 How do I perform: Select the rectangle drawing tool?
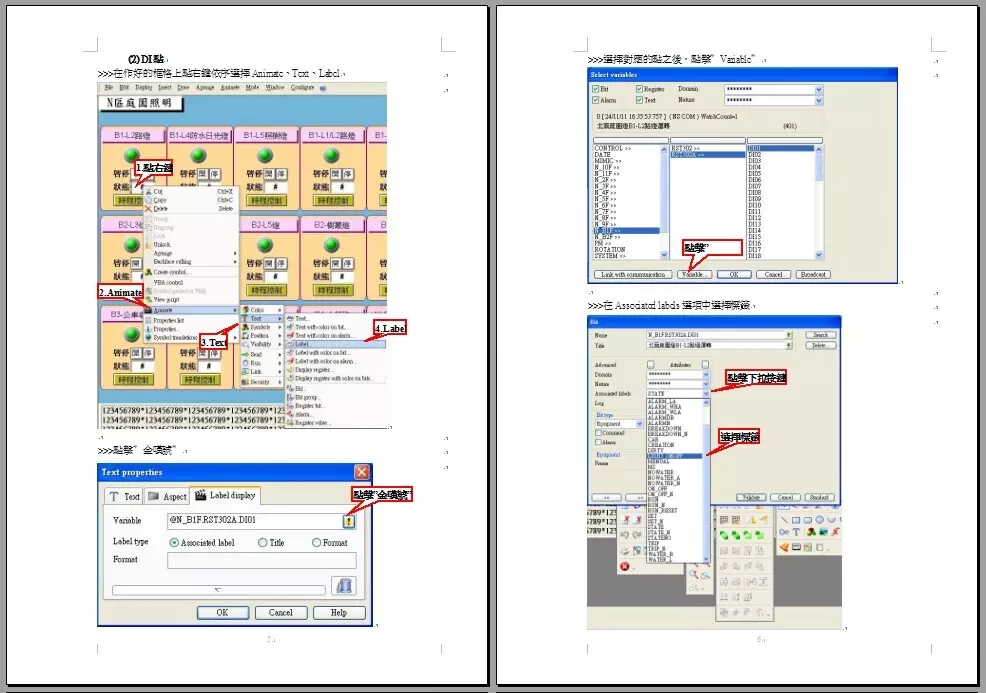tap(797, 520)
